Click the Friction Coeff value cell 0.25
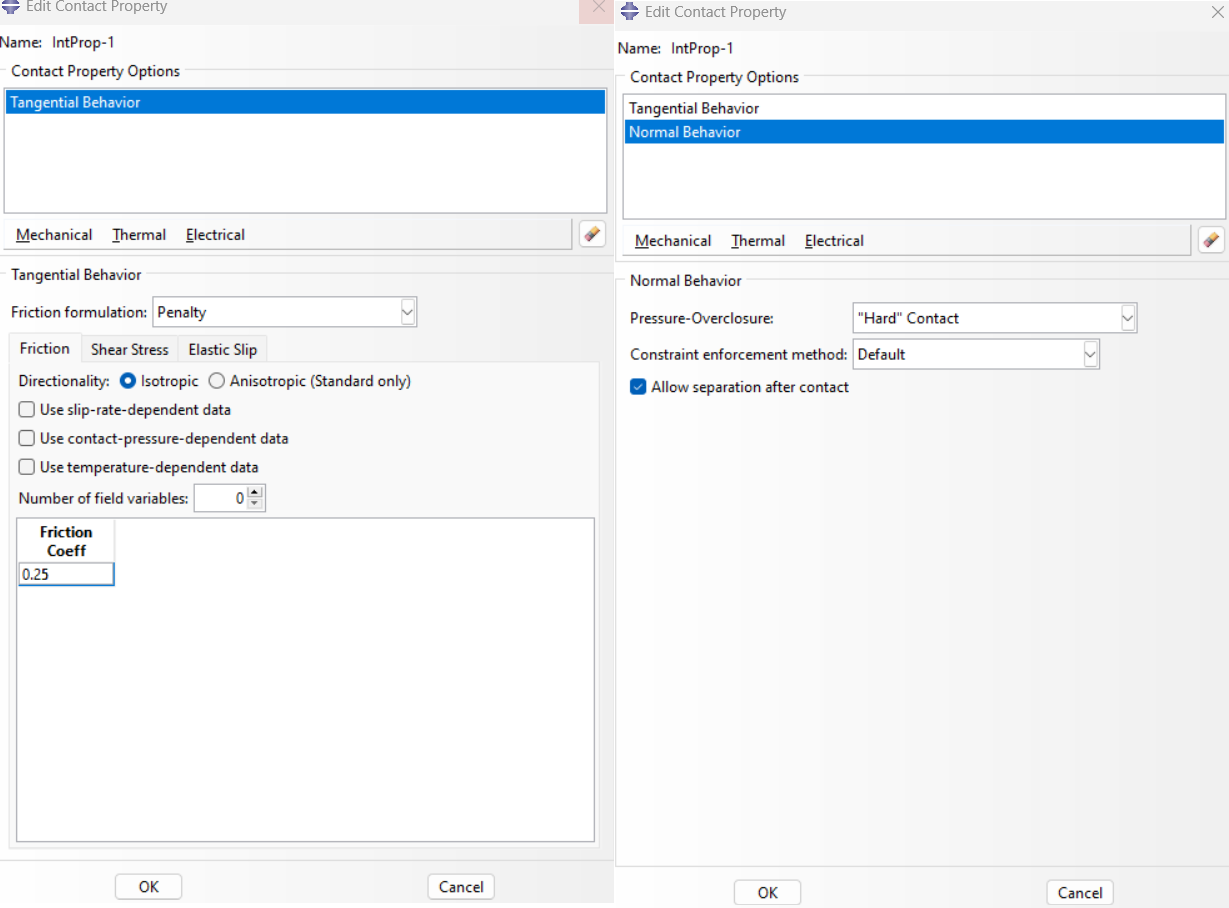 [x=66, y=574]
